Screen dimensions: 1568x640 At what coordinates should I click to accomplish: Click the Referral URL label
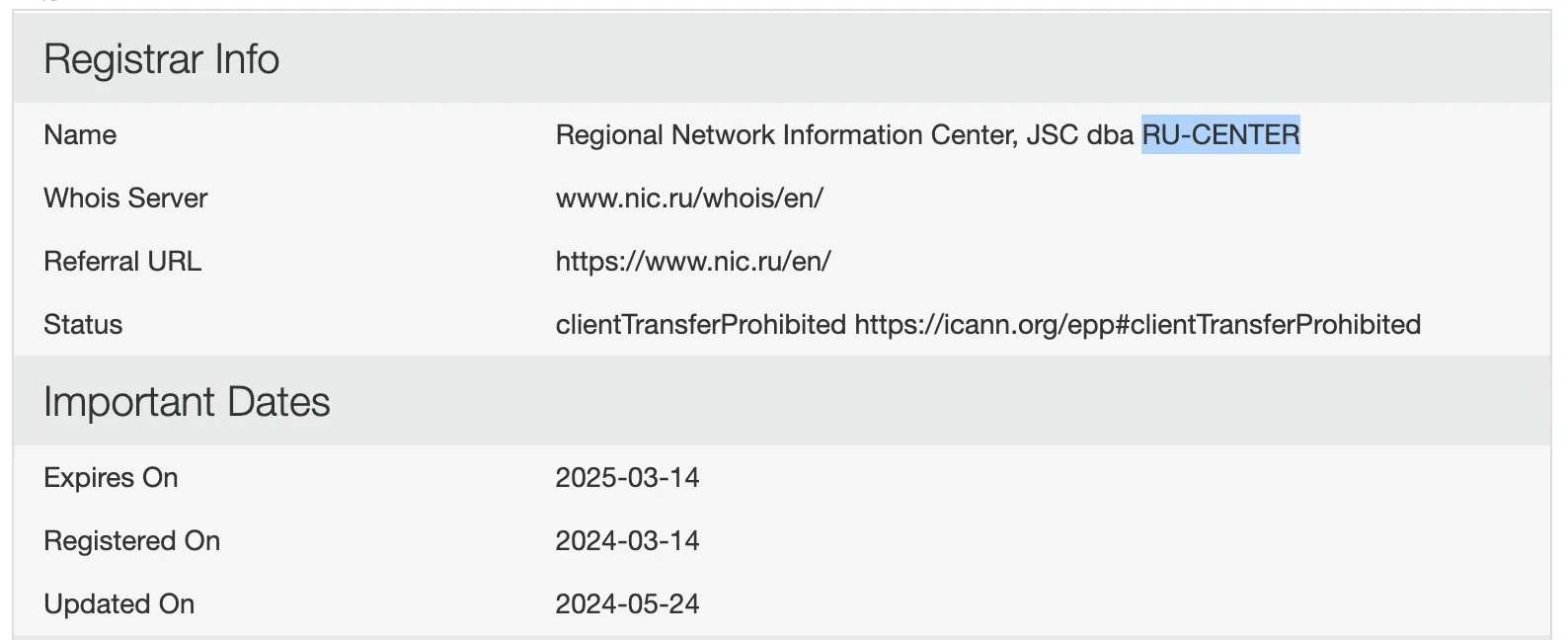click(x=122, y=262)
